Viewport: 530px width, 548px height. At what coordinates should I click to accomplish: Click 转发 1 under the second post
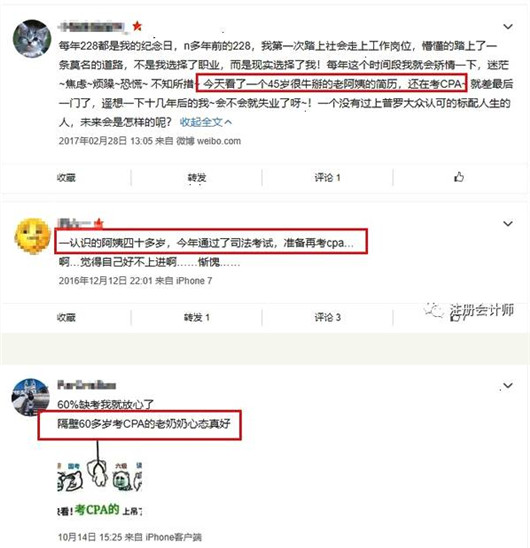[197, 317]
